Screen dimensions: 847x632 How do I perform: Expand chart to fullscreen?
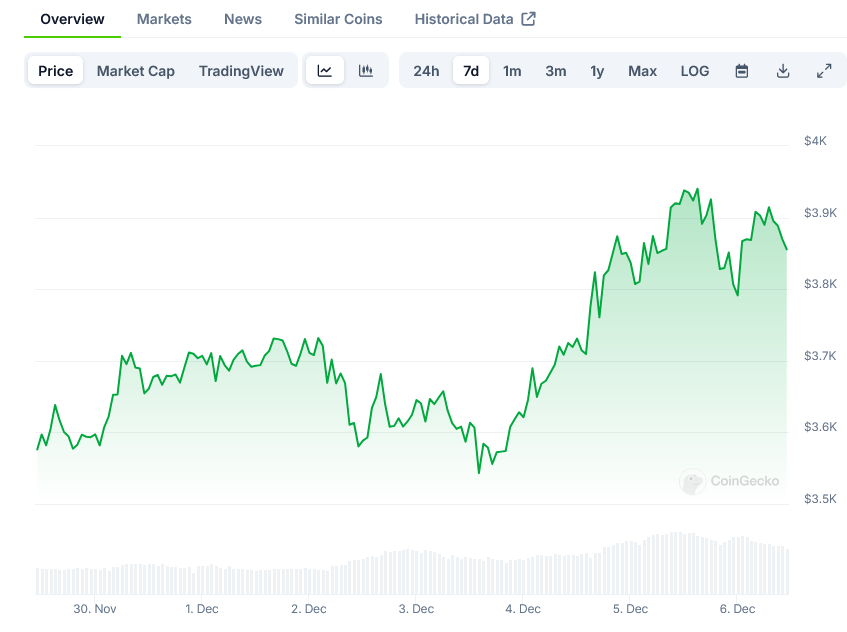pyautogui.click(x=824, y=71)
